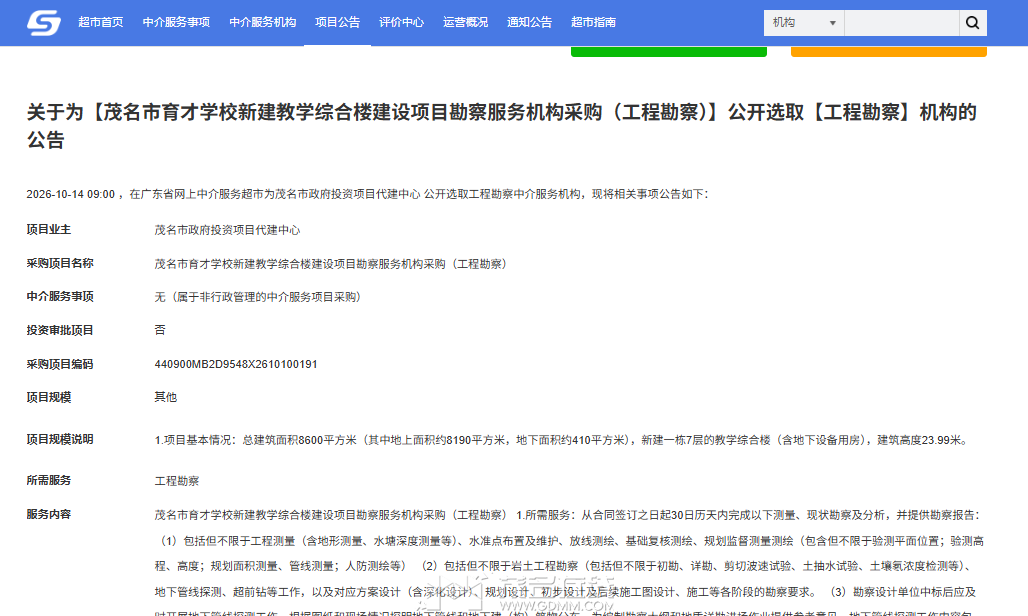
Task: Click the 服务内容 field label
Action: point(49,514)
